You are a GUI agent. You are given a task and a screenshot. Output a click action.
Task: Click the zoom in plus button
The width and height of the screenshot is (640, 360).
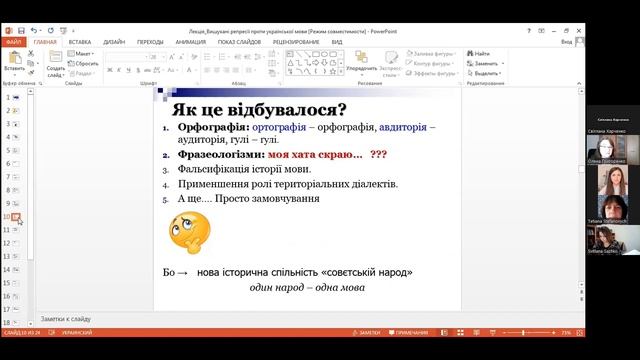[x=553, y=333]
